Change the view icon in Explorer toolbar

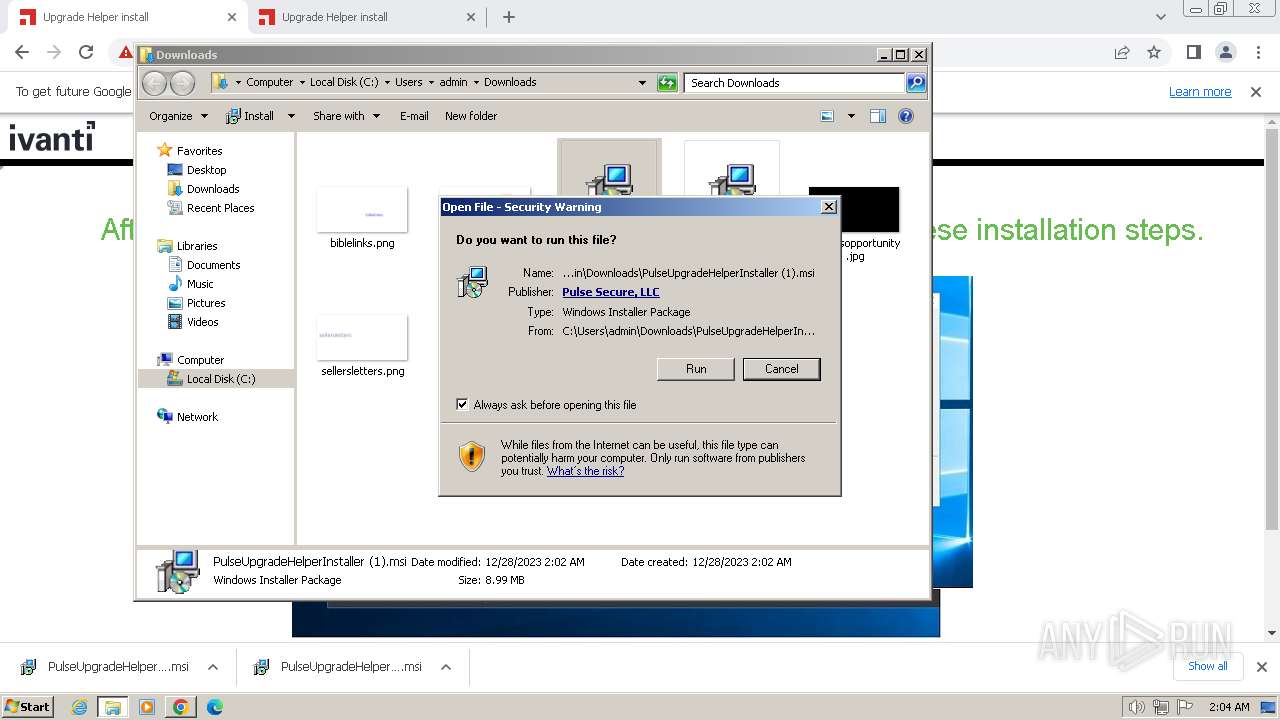pyautogui.click(x=827, y=116)
